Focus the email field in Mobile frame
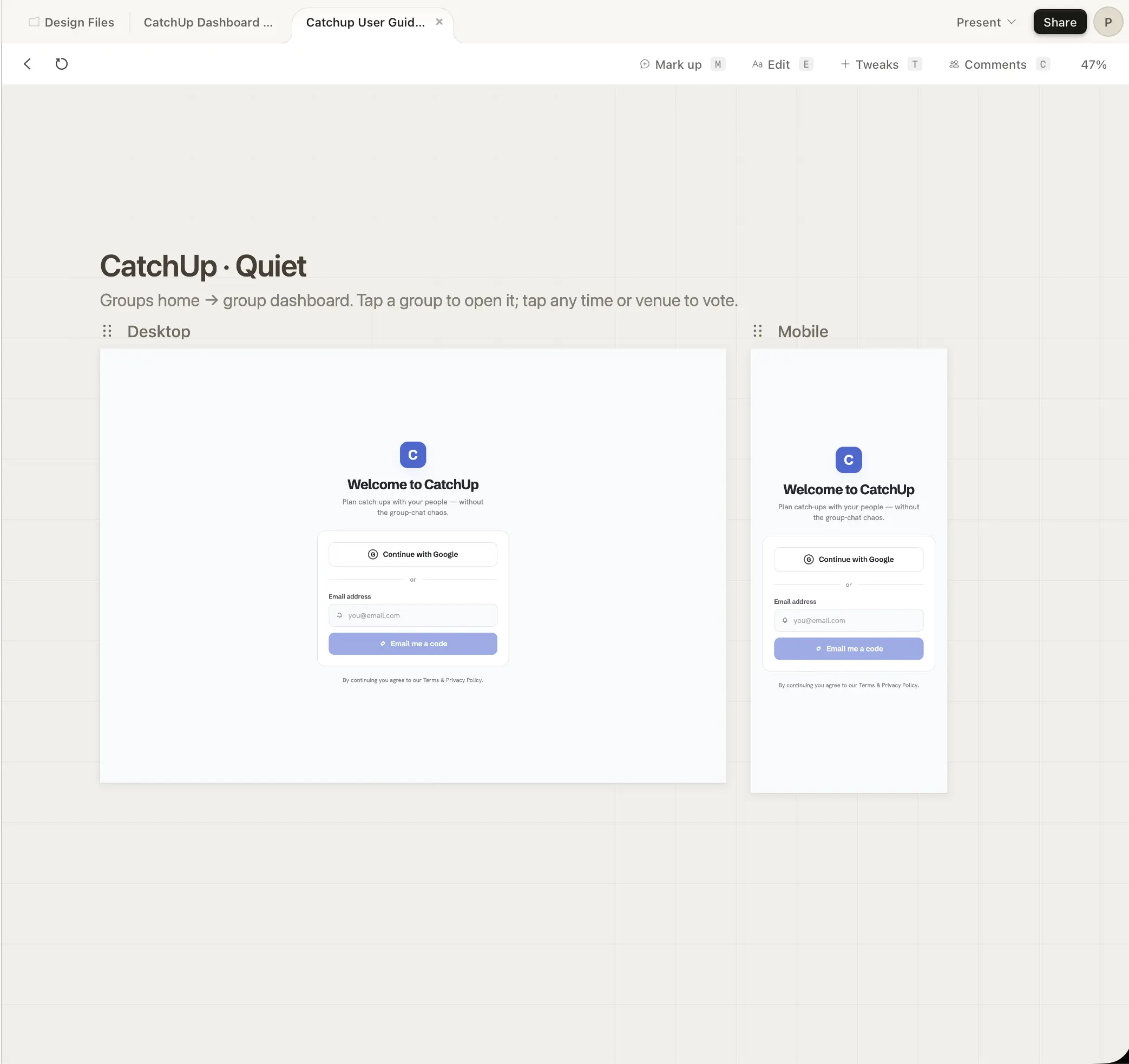The height and width of the screenshot is (1064, 1129). (x=849, y=621)
